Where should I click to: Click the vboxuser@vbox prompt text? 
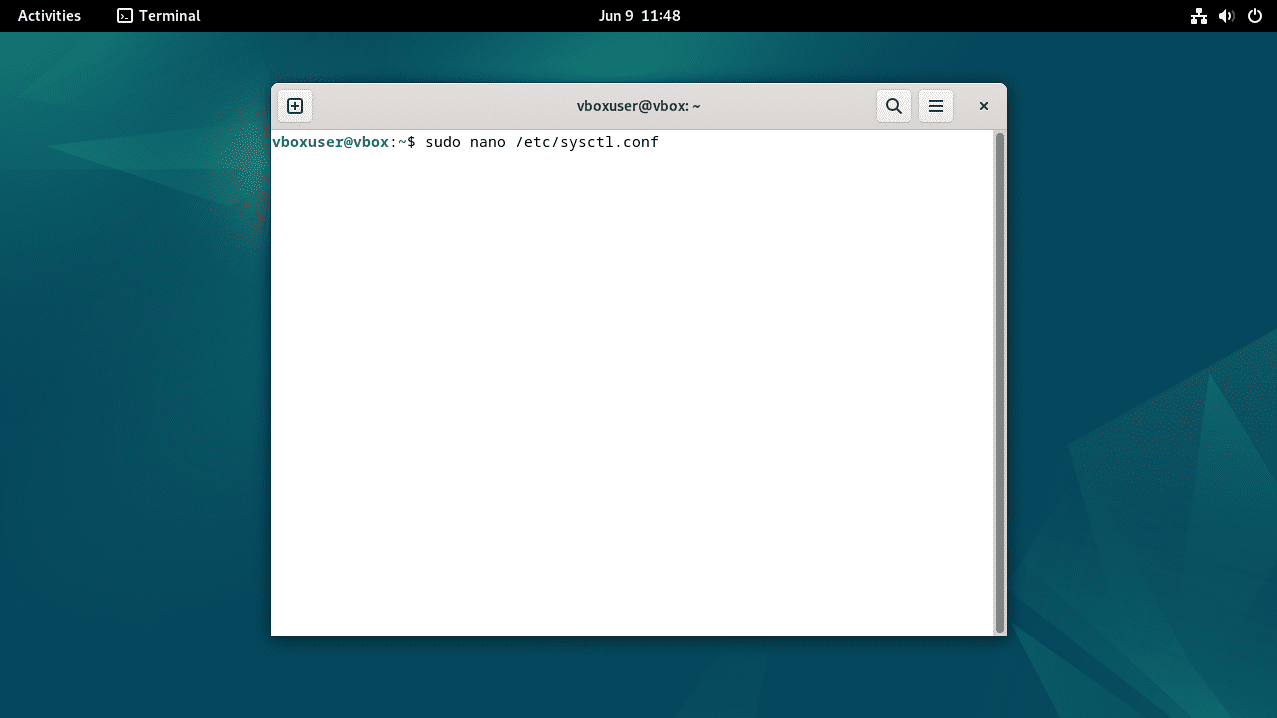tap(330, 141)
